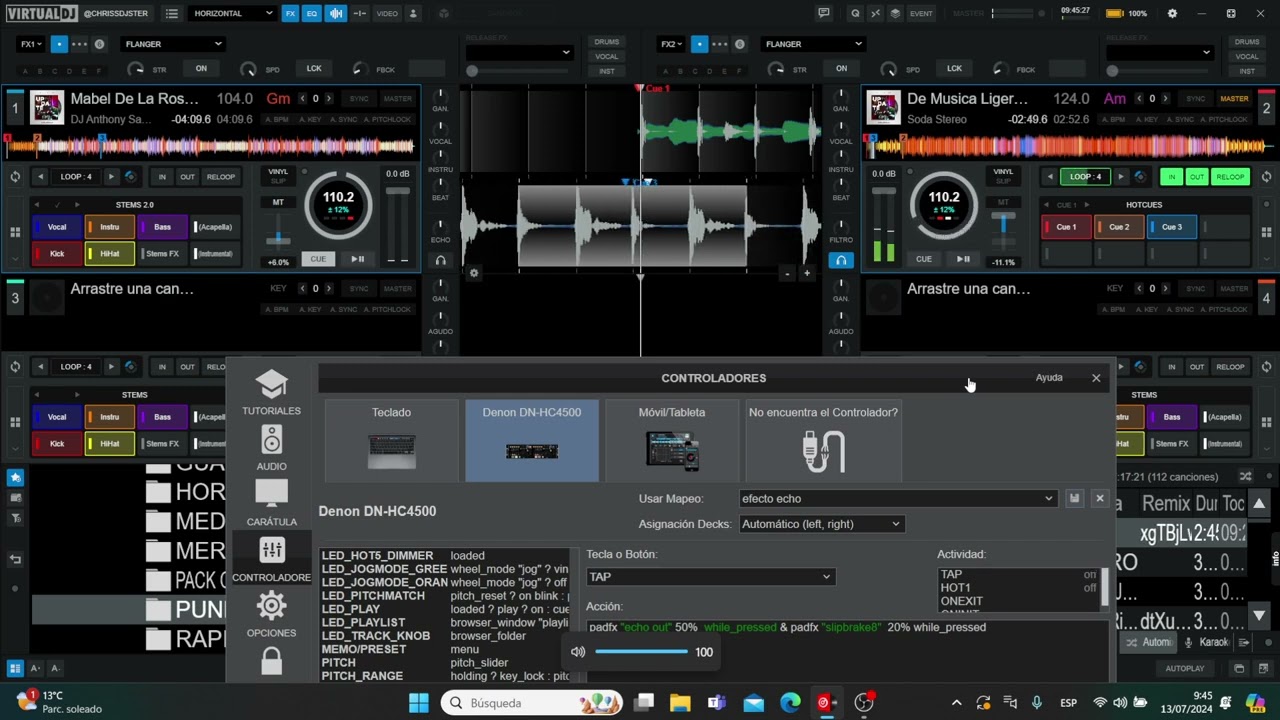1280x720 pixels.
Task: Open the Asignación Decks dropdown
Action: point(821,524)
